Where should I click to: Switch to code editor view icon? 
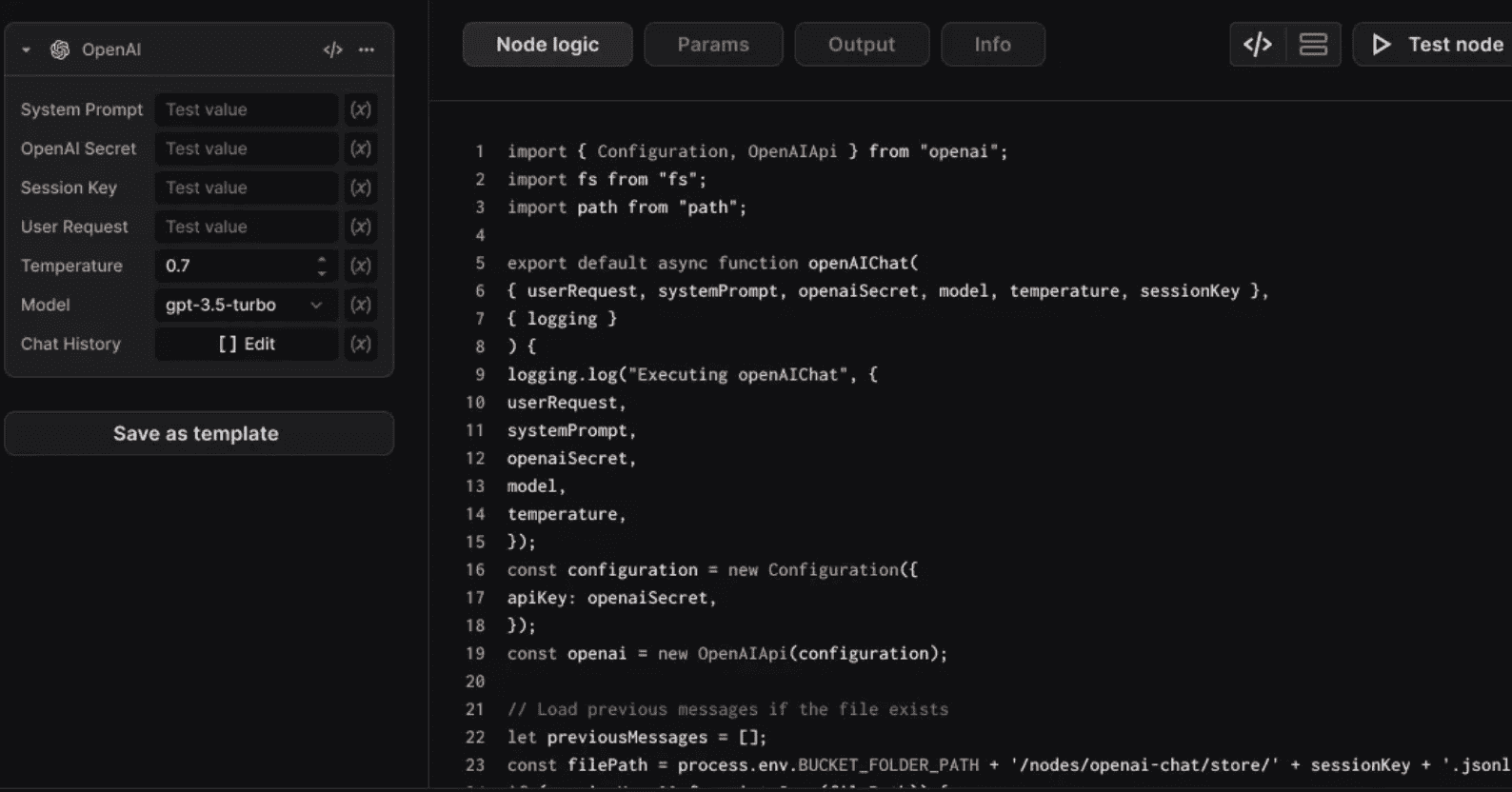(x=1258, y=45)
